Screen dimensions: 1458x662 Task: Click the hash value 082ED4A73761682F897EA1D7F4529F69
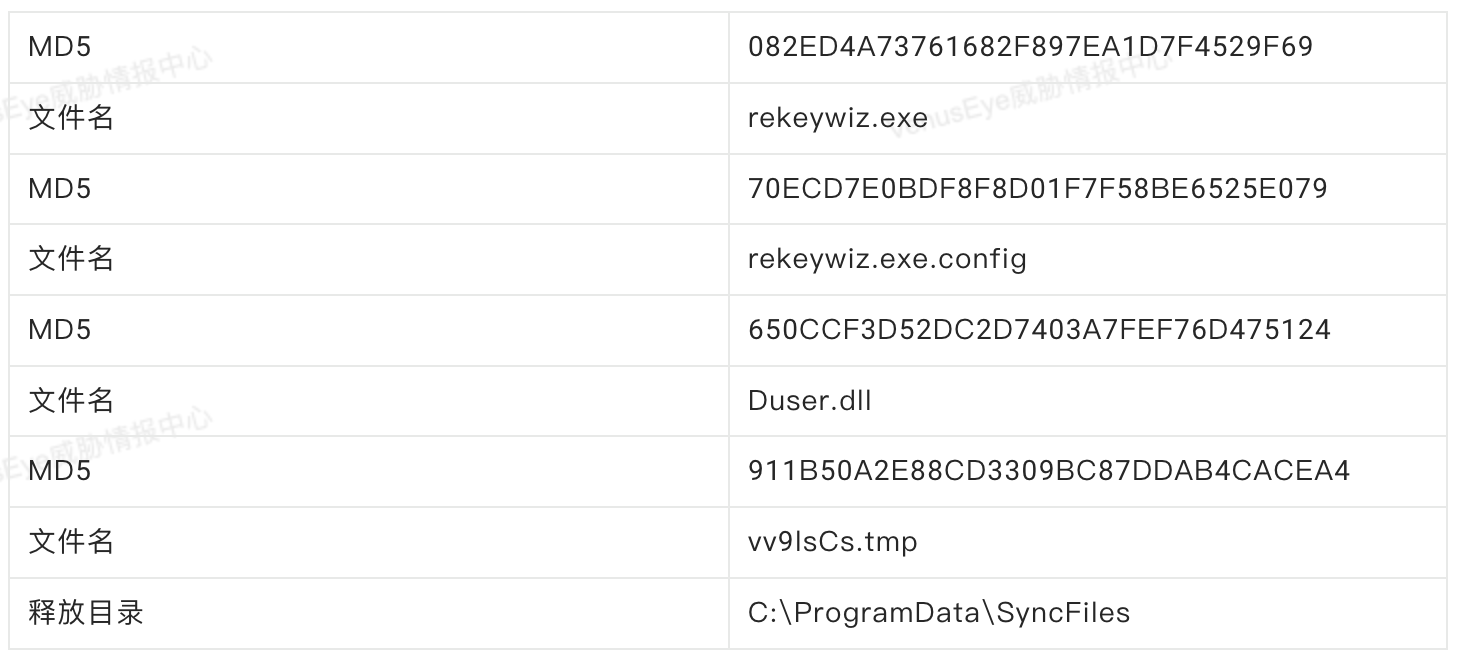pos(1030,47)
